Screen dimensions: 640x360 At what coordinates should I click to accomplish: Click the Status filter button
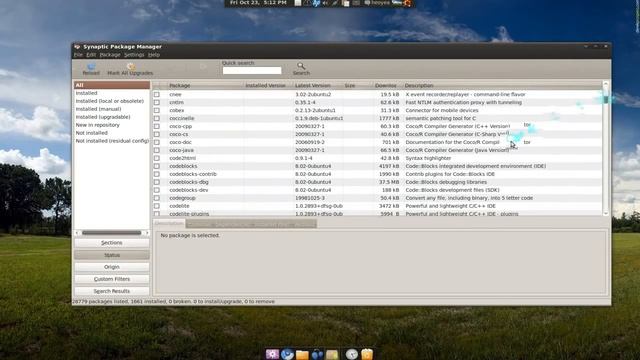pos(112,255)
